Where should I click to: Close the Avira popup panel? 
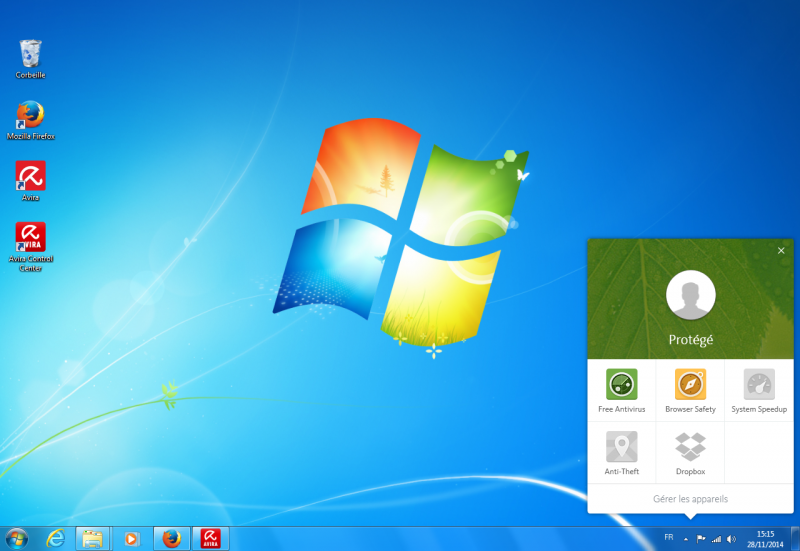point(781,251)
